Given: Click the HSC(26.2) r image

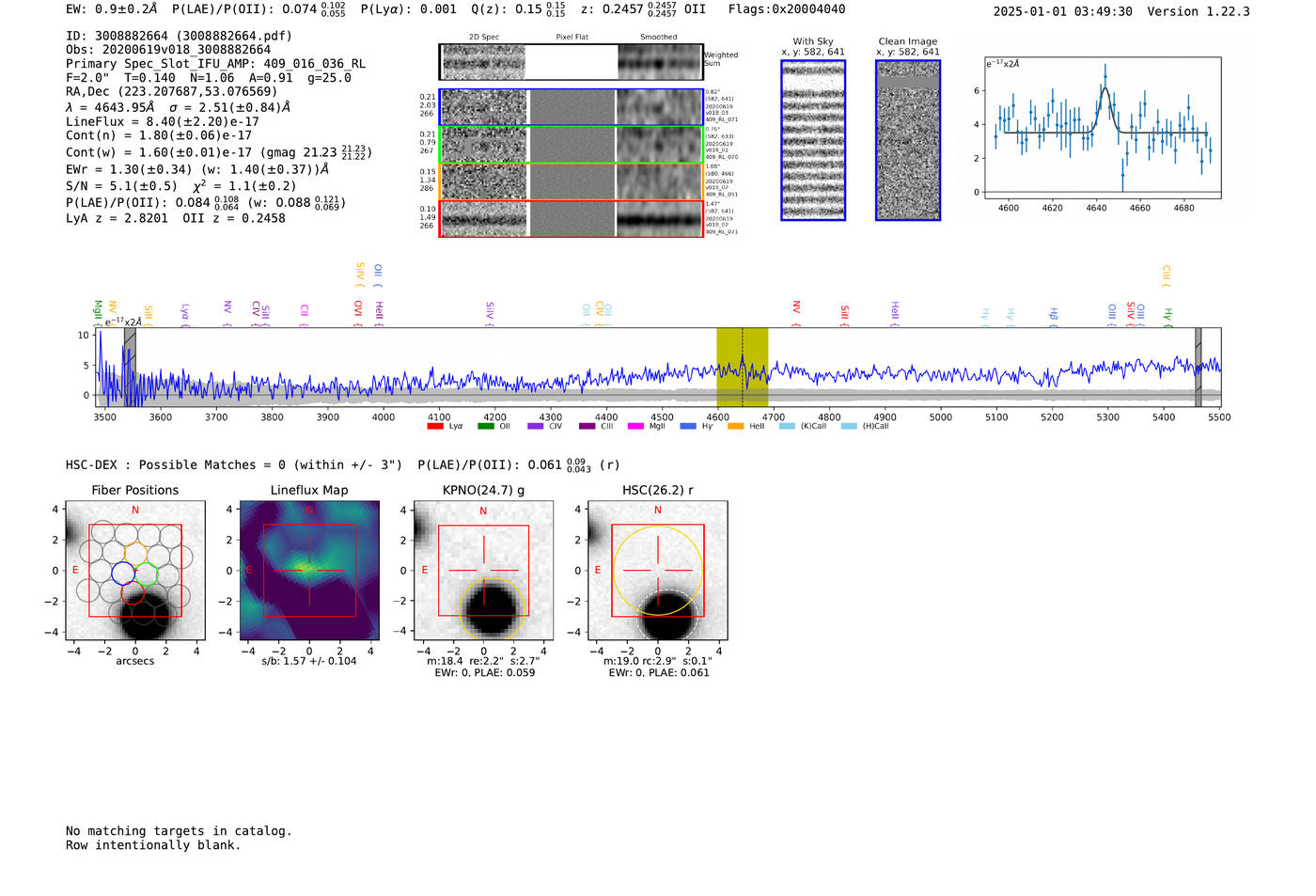Looking at the screenshot, I should [657, 571].
